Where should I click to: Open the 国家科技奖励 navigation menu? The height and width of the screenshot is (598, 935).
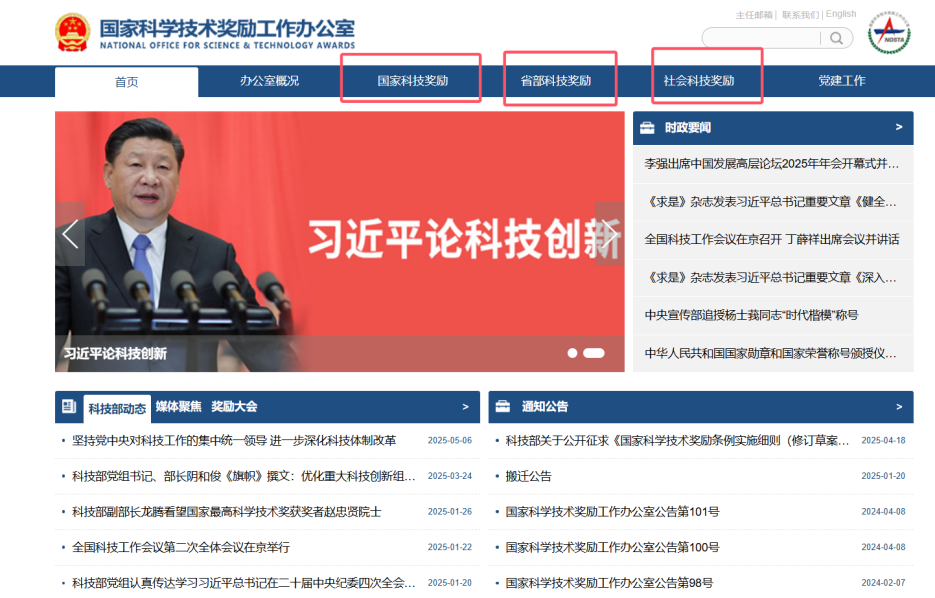click(412, 81)
